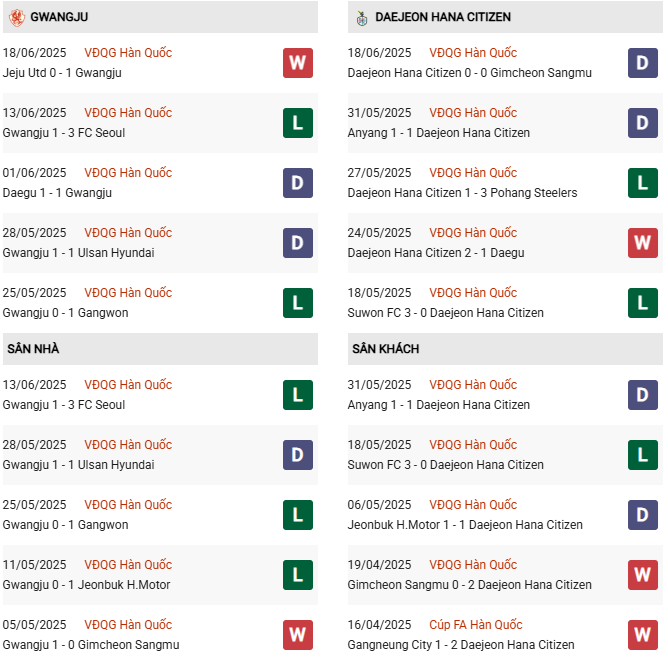Click the W badge for Gwangju 1-0 Gimcheon Sangmu

point(298,635)
